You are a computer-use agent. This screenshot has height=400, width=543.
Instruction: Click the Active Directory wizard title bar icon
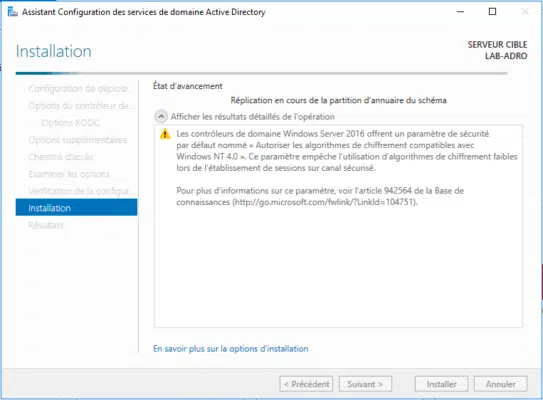[x=12, y=12]
